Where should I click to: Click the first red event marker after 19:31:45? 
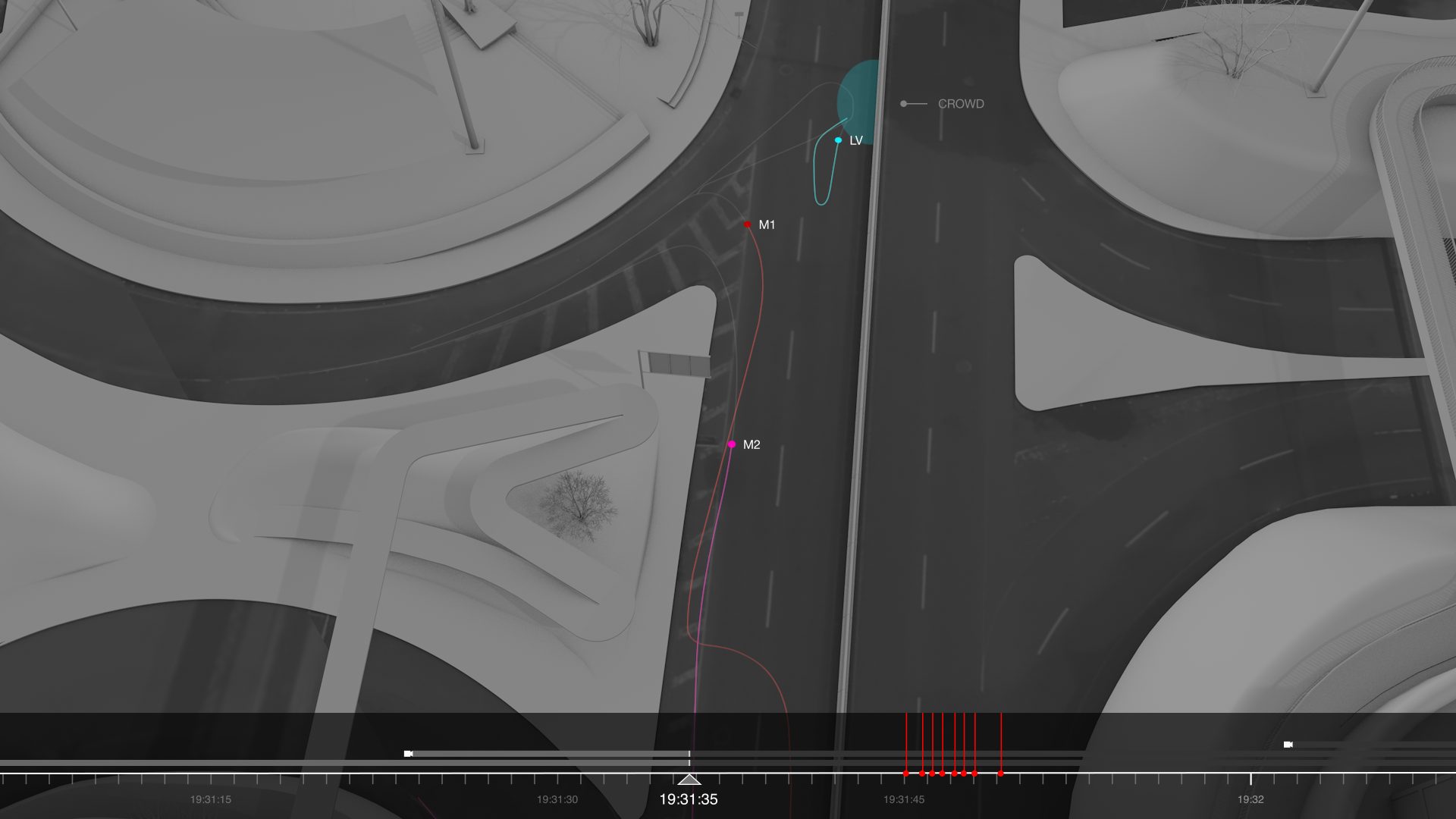click(906, 773)
